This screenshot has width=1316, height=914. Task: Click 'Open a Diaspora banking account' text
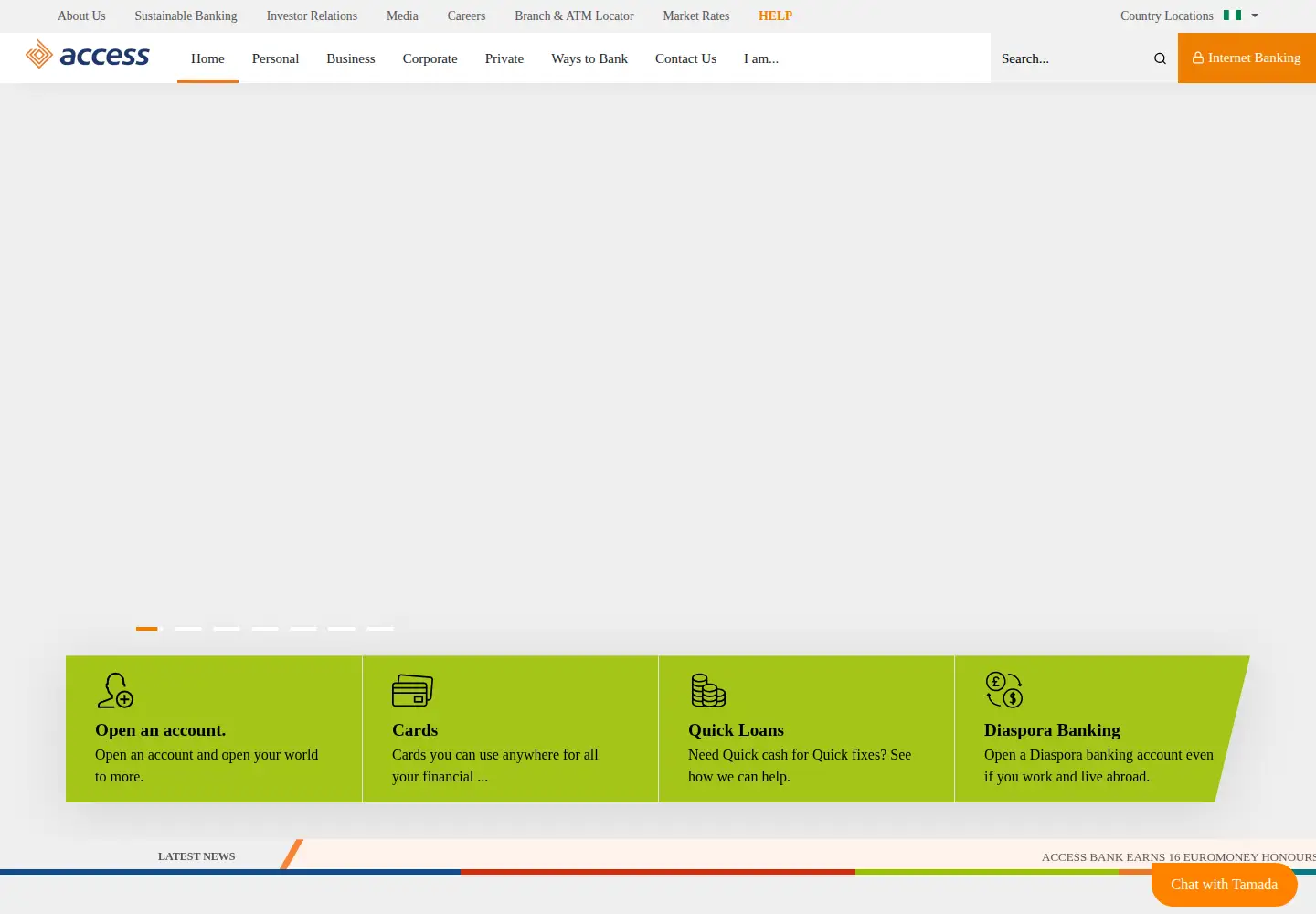point(1083,755)
